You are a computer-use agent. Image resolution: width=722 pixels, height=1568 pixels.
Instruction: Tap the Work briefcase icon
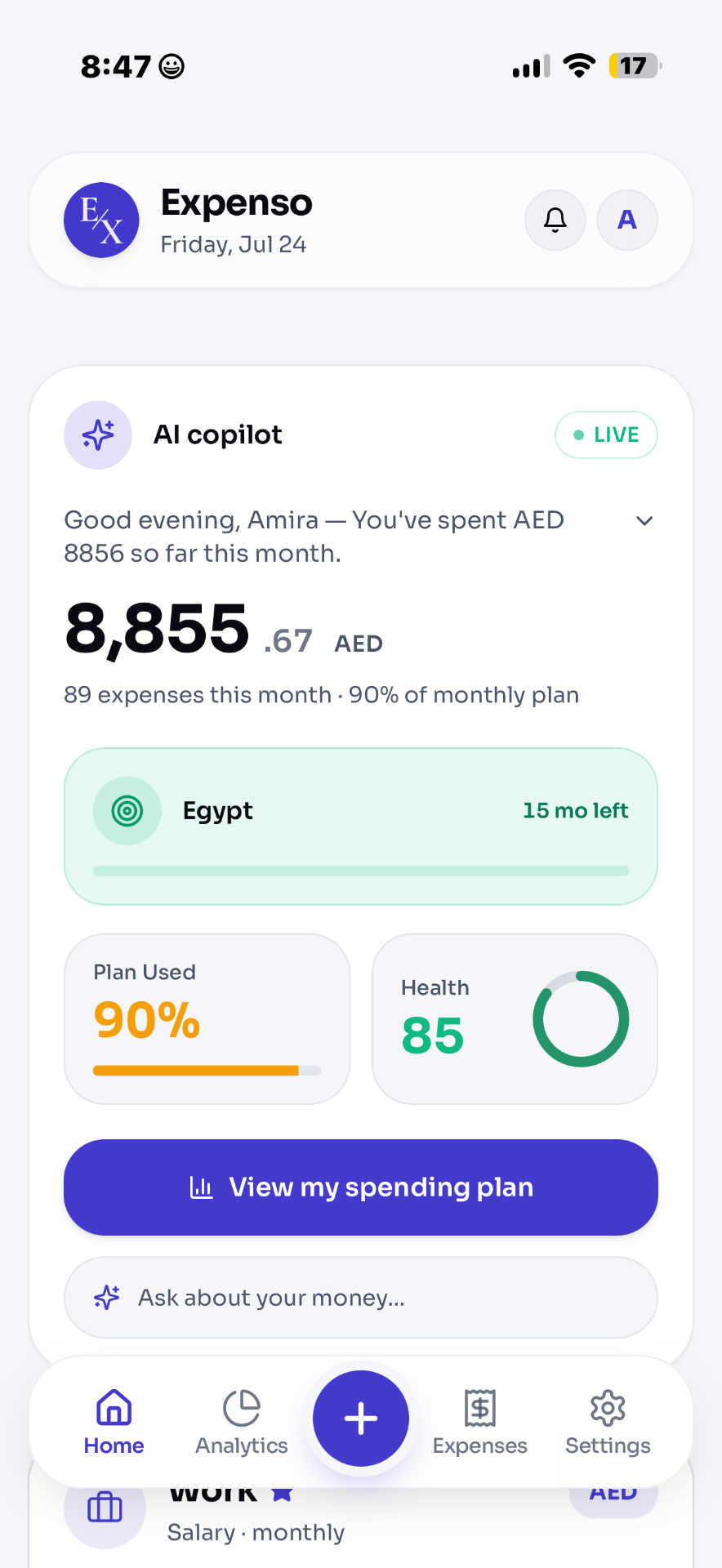point(105,1508)
